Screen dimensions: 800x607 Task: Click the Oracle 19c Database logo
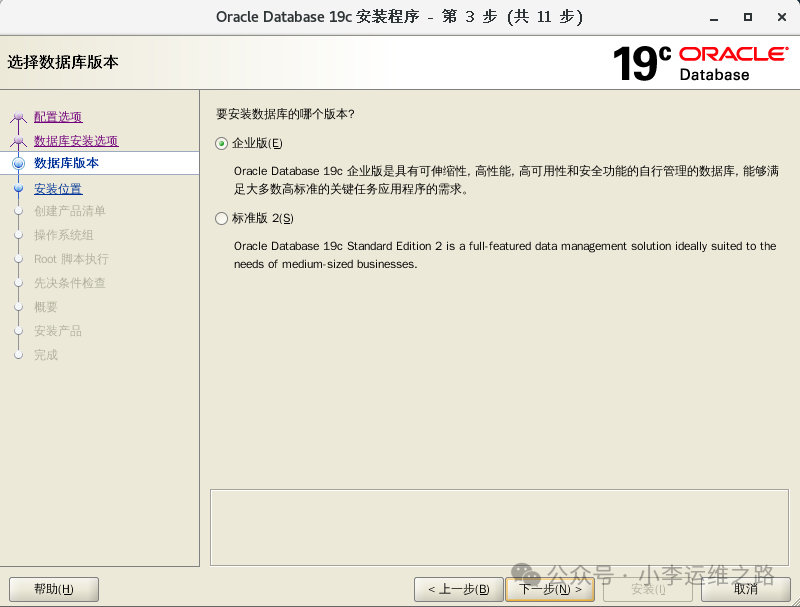coord(701,63)
